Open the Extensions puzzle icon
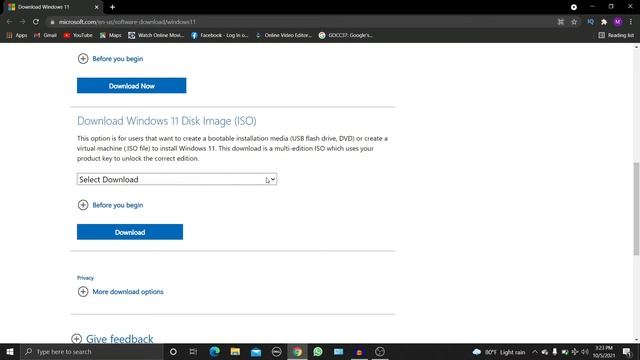Image resolution: width=640 pixels, height=360 pixels. pos(604,22)
